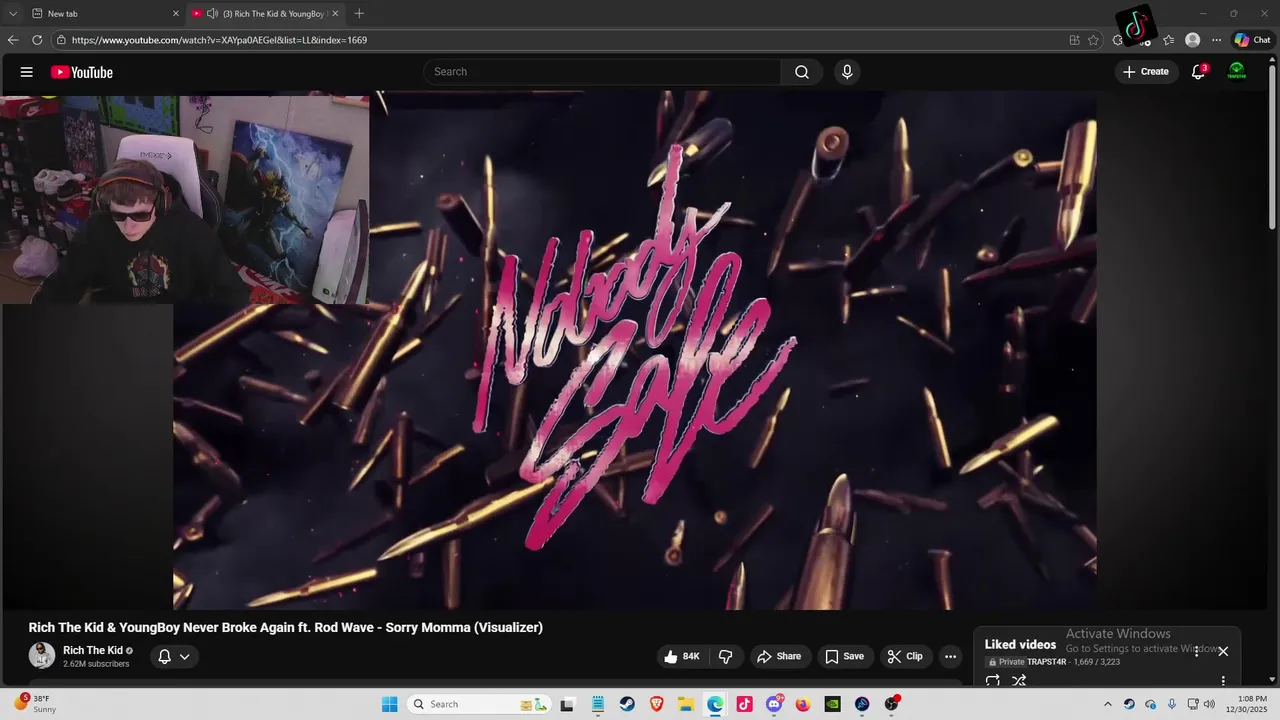This screenshot has width=1280, height=720.
Task: Launch Brave browser from taskbar
Action: (x=656, y=704)
